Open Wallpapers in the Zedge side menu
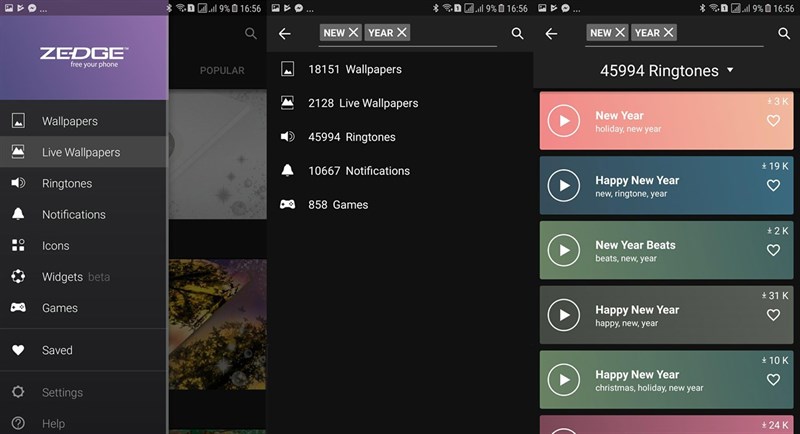This screenshot has width=800, height=434. [84, 121]
